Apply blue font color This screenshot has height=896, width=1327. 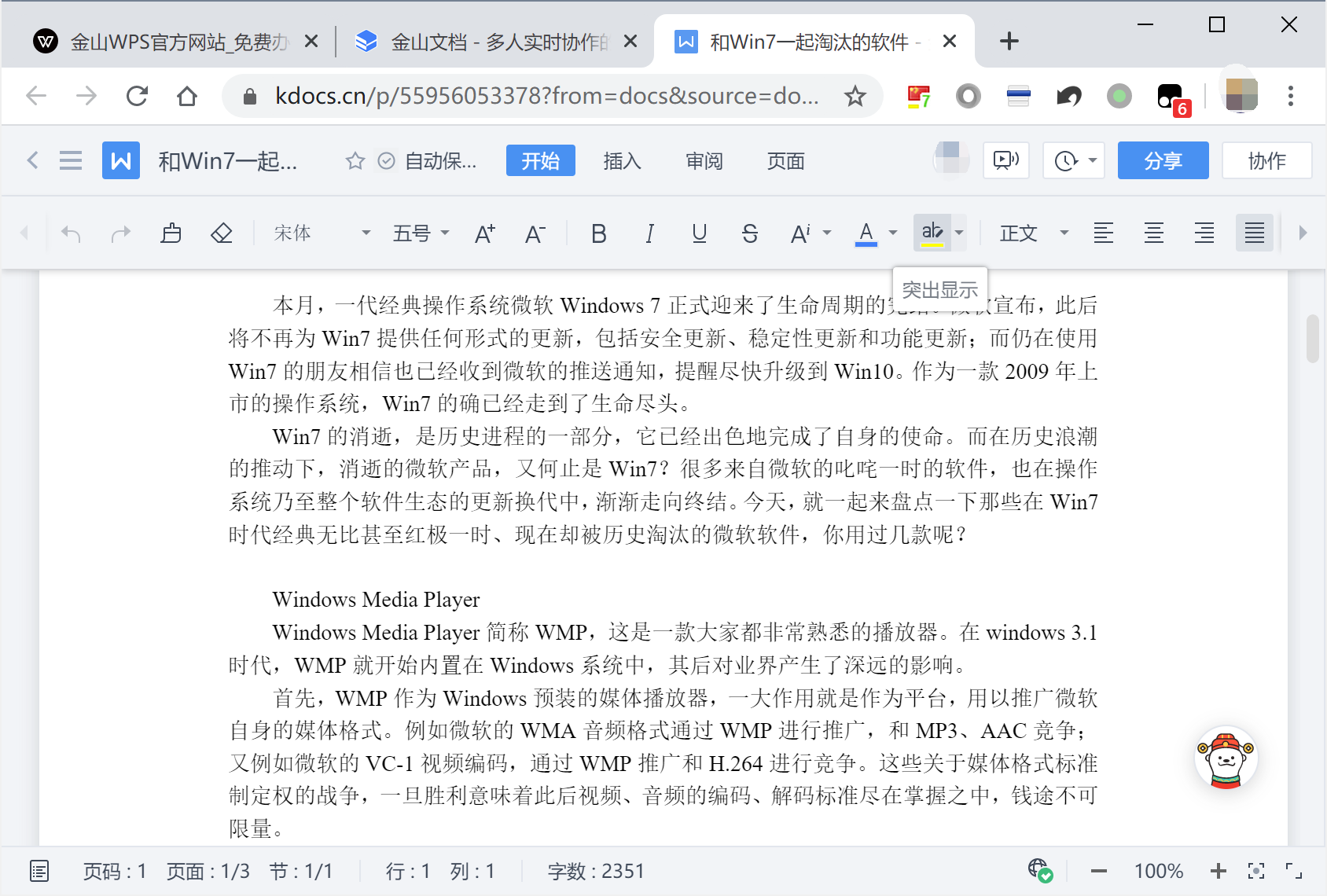pos(866,233)
